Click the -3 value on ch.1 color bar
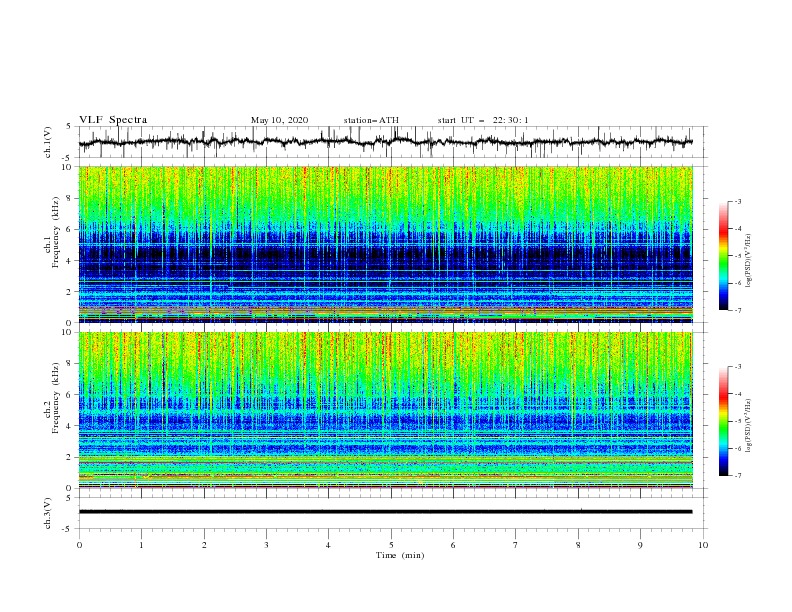The width and height of the screenshot is (792, 612). pos(738,201)
